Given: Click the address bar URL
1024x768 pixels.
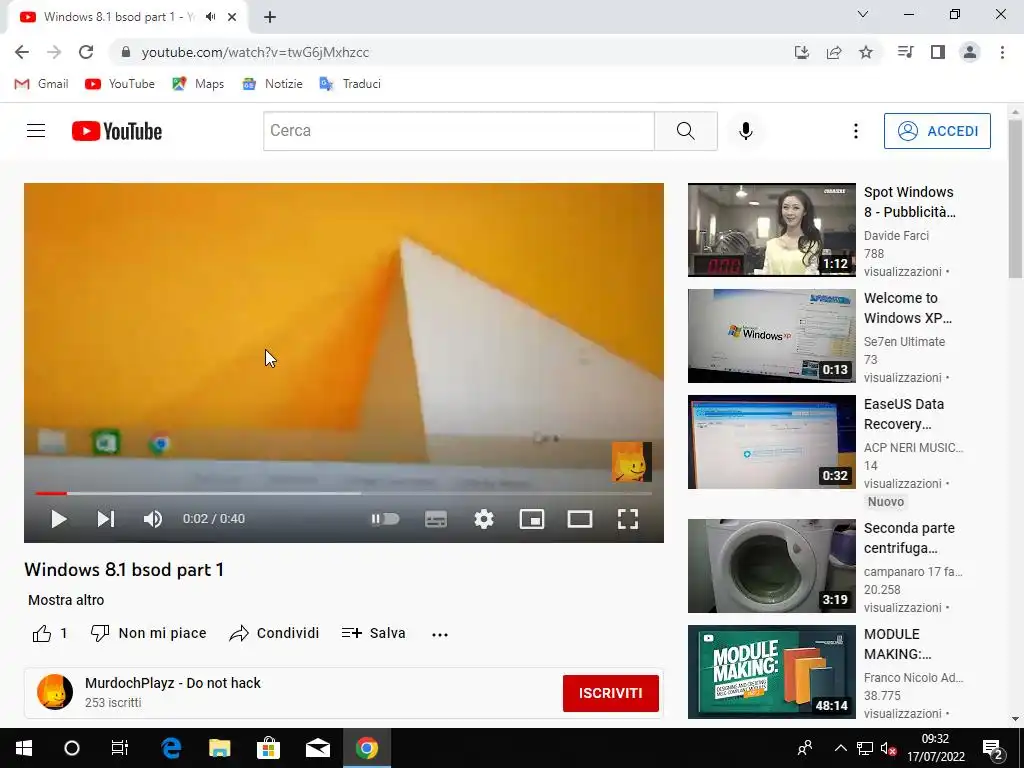Looking at the screenshot, I should pyautogui.click(x=255, y=52).
